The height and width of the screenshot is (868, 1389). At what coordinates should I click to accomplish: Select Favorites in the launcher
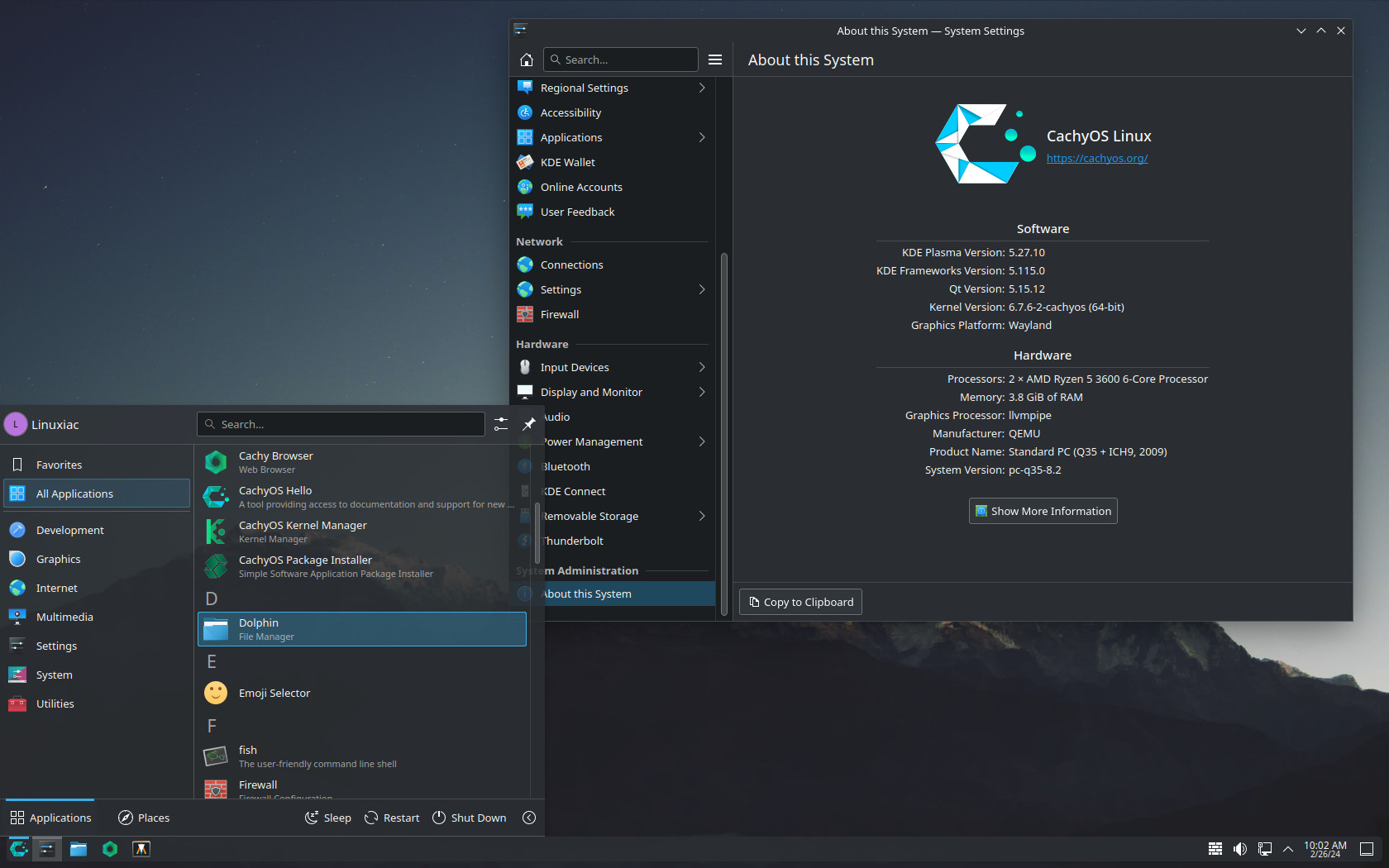click(97, 465)
